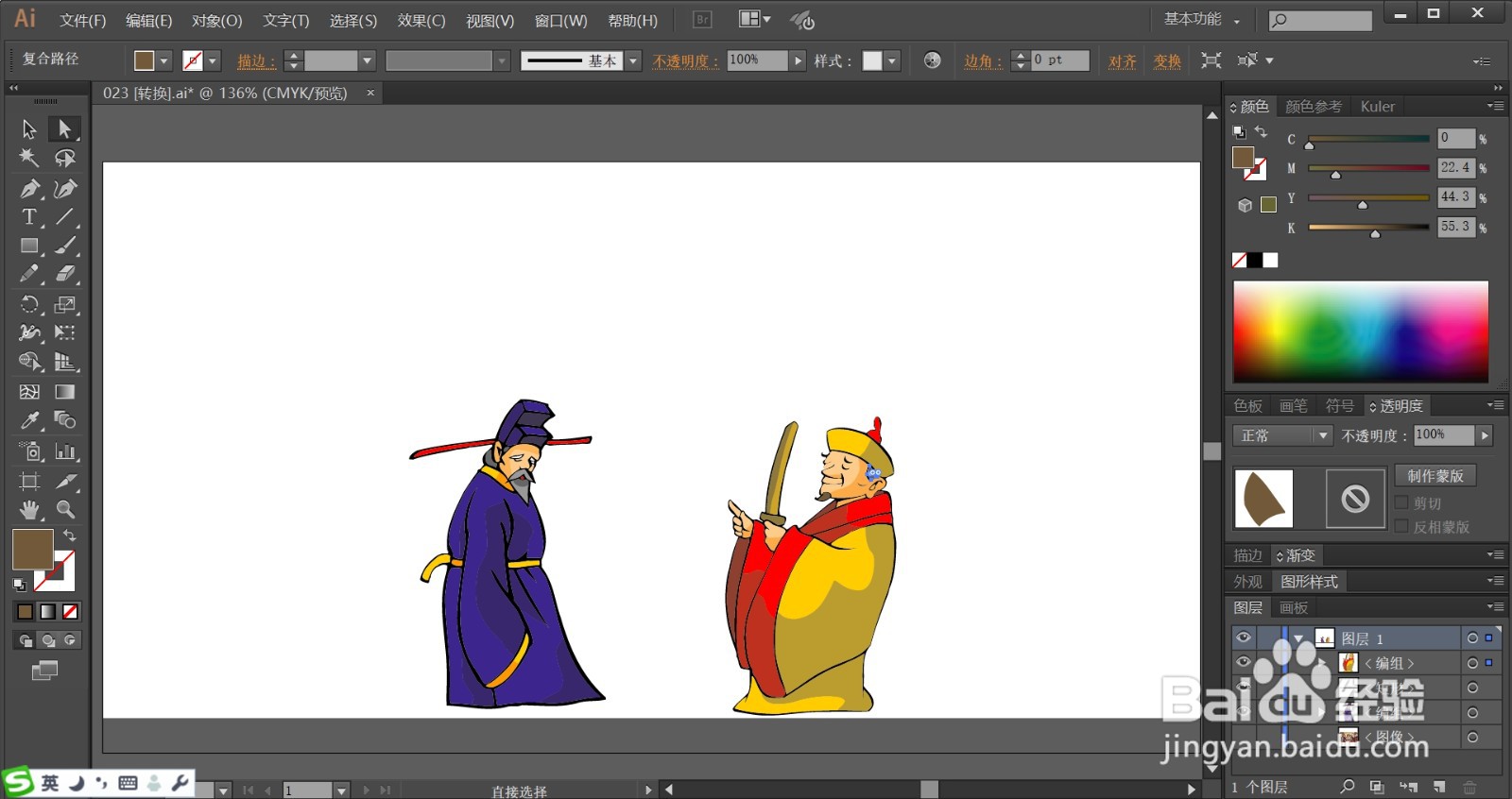Hide 图层 1 with its eye icon

coord(1244,637)
